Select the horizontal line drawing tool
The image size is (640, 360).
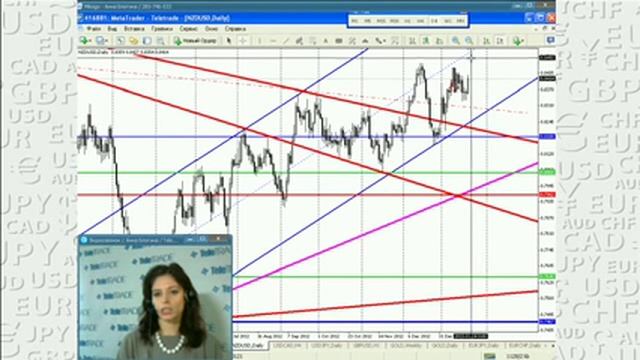click(273, 40)
